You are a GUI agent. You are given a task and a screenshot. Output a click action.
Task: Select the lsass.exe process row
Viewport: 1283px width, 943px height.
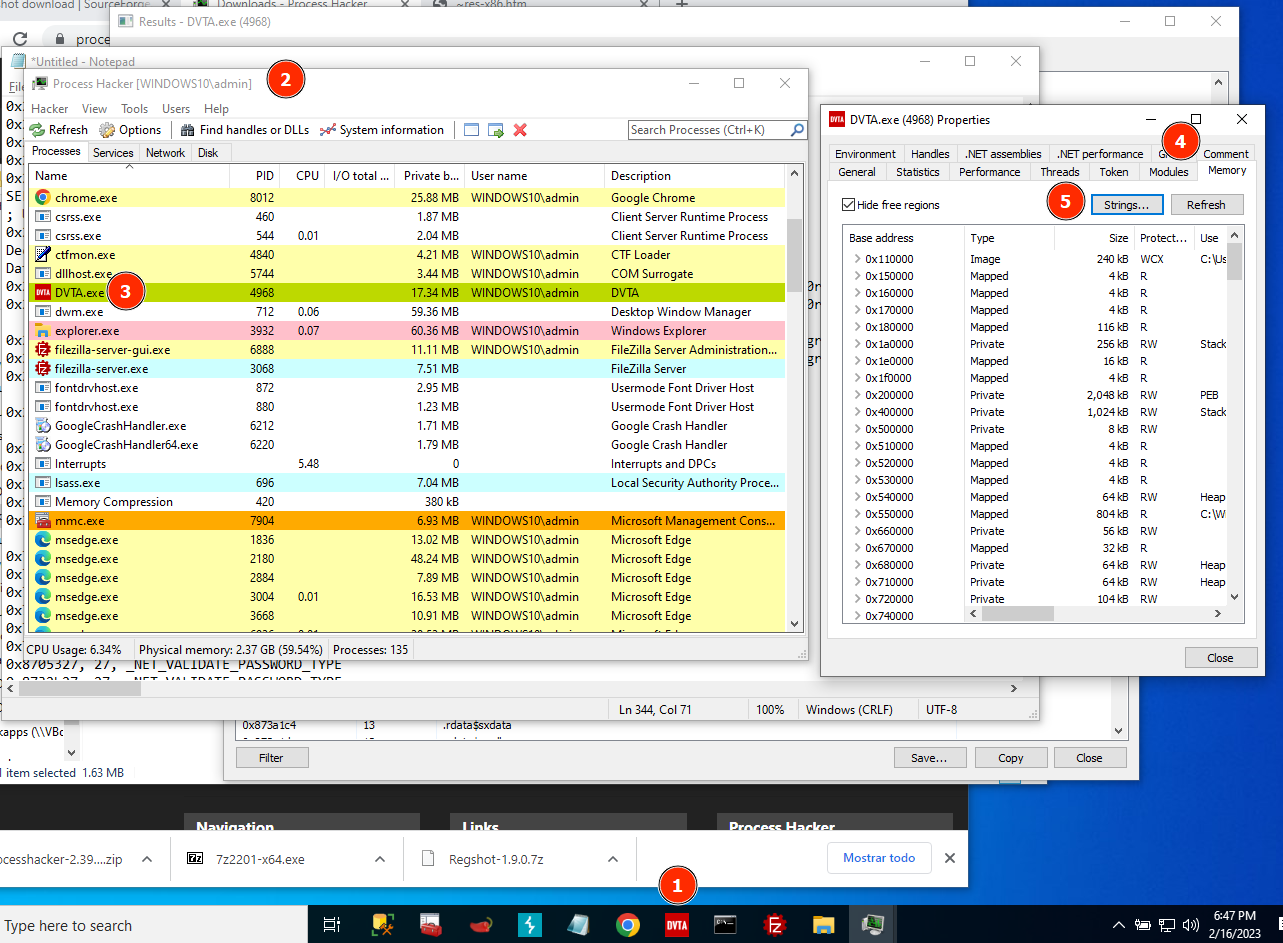[x=407, y=483]
